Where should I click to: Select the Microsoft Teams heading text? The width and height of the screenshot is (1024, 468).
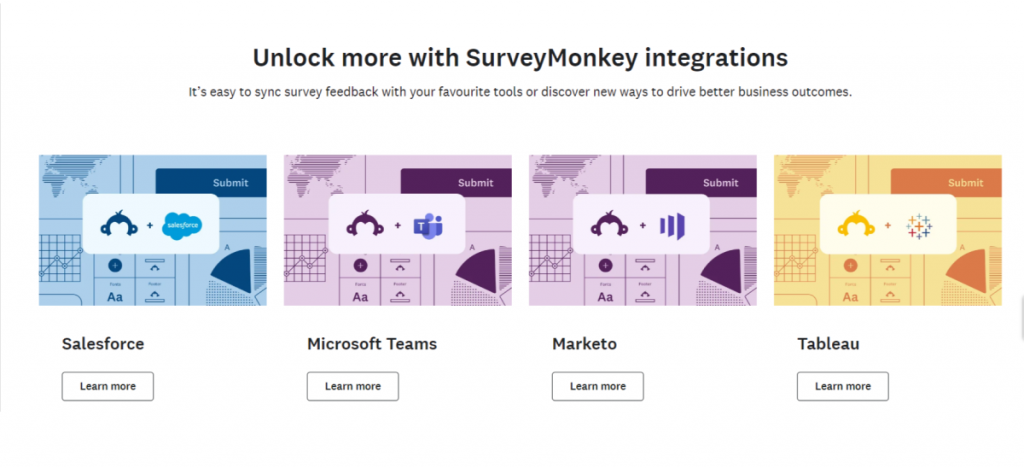tap(372, 344)
